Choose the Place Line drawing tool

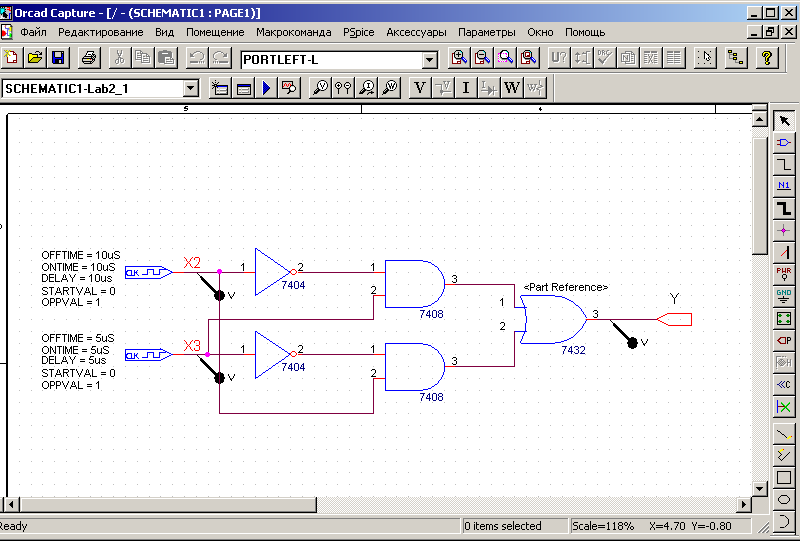pos(784,434)
